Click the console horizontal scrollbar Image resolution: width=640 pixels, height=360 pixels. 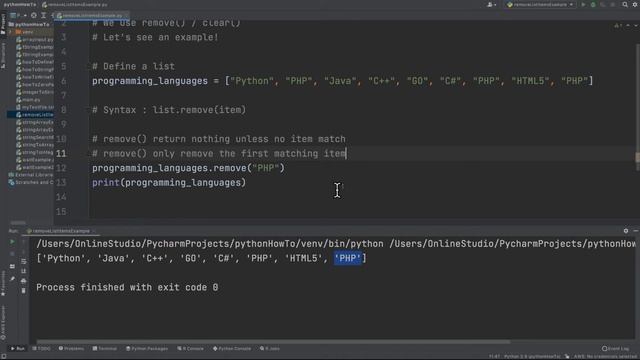[273, 342]
